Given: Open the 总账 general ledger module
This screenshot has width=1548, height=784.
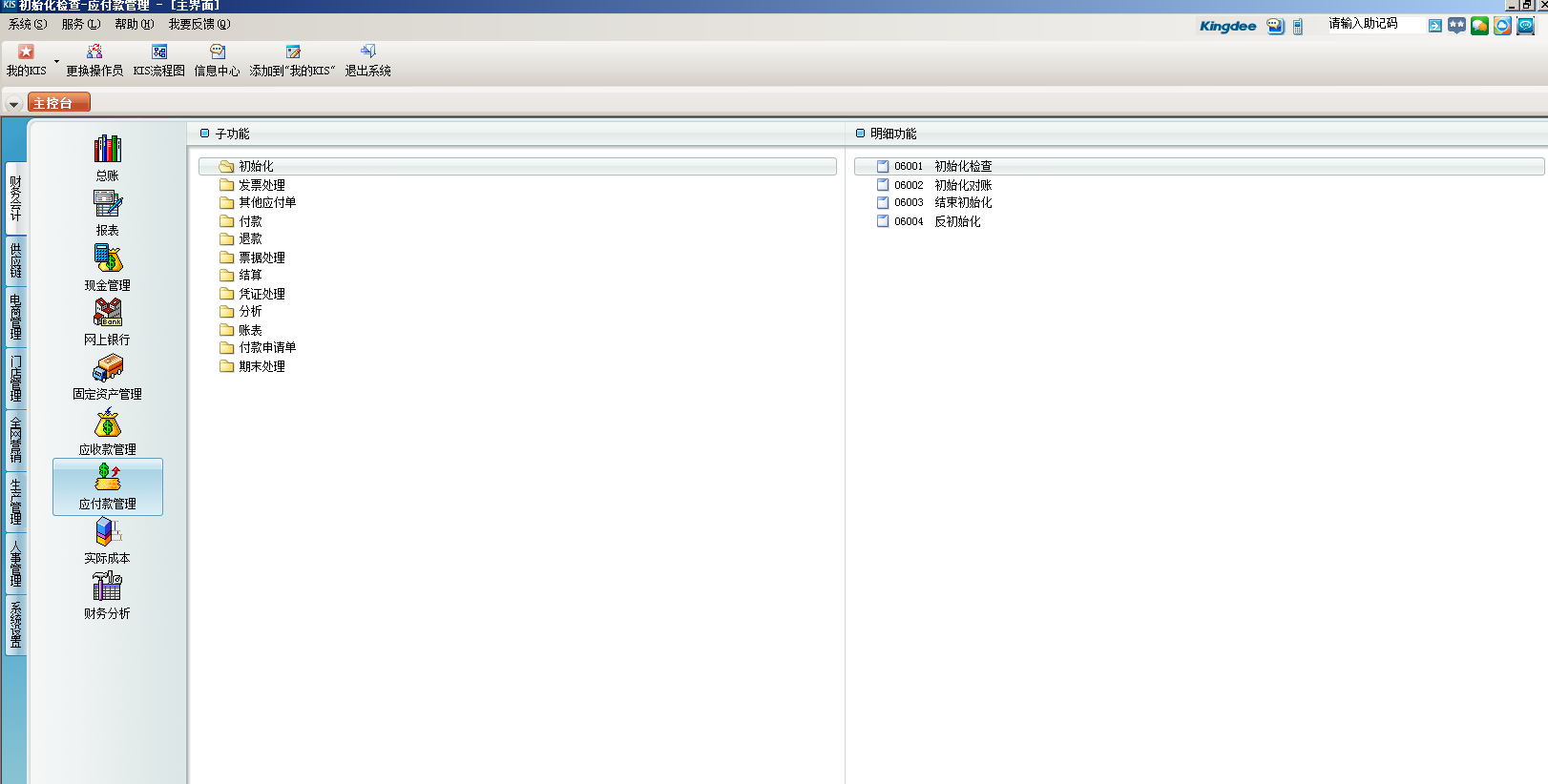Looking at the screenshot, I should tap(107, 158).
